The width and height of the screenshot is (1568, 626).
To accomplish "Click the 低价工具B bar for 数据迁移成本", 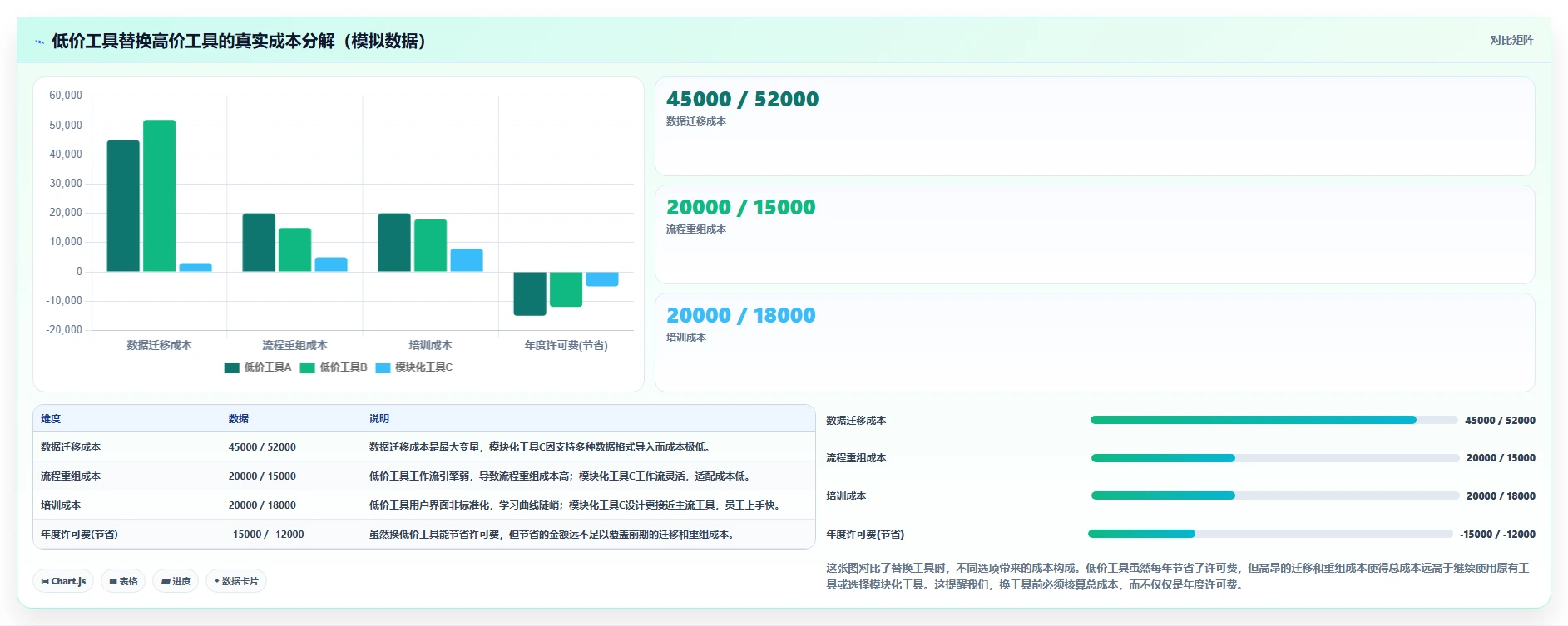I will click(159, 196).
